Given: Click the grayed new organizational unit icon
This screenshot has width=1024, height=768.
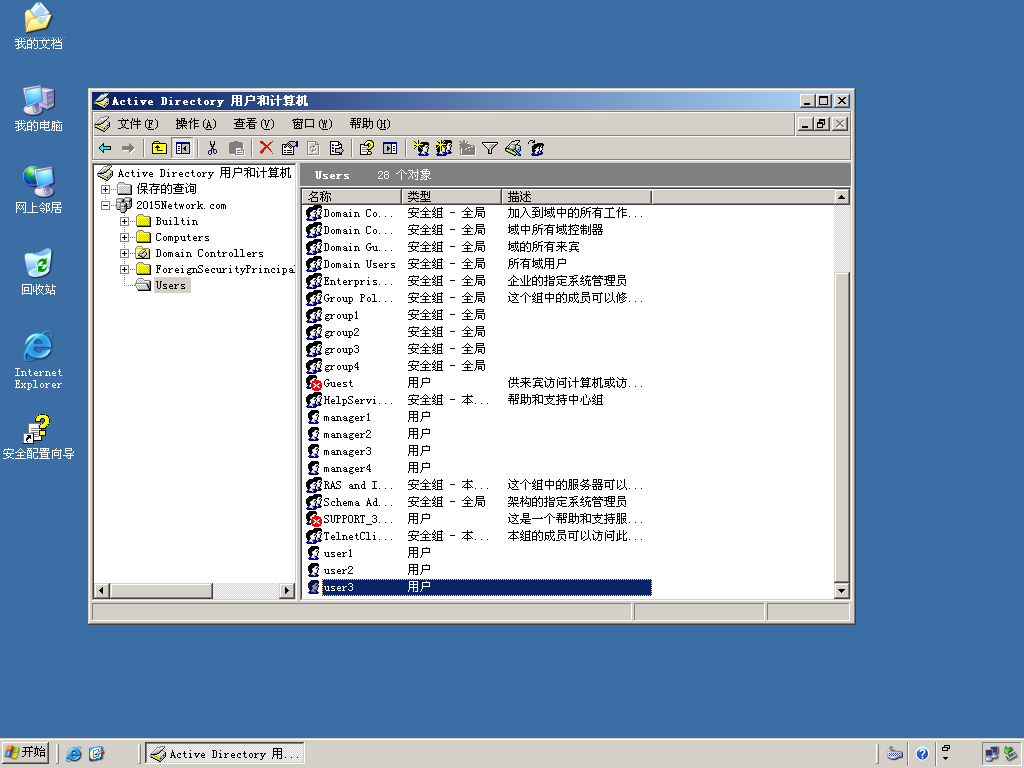Looking at the screenshot, I should tap(467, 148).
